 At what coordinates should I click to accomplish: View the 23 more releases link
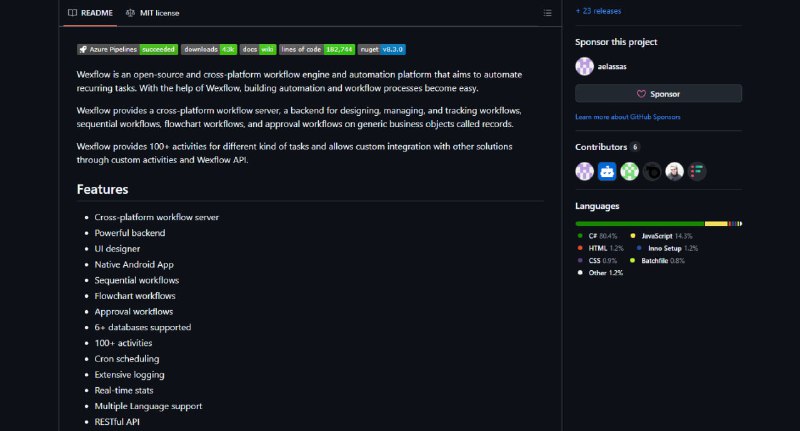pyautogui.click(x=598, y=11)
